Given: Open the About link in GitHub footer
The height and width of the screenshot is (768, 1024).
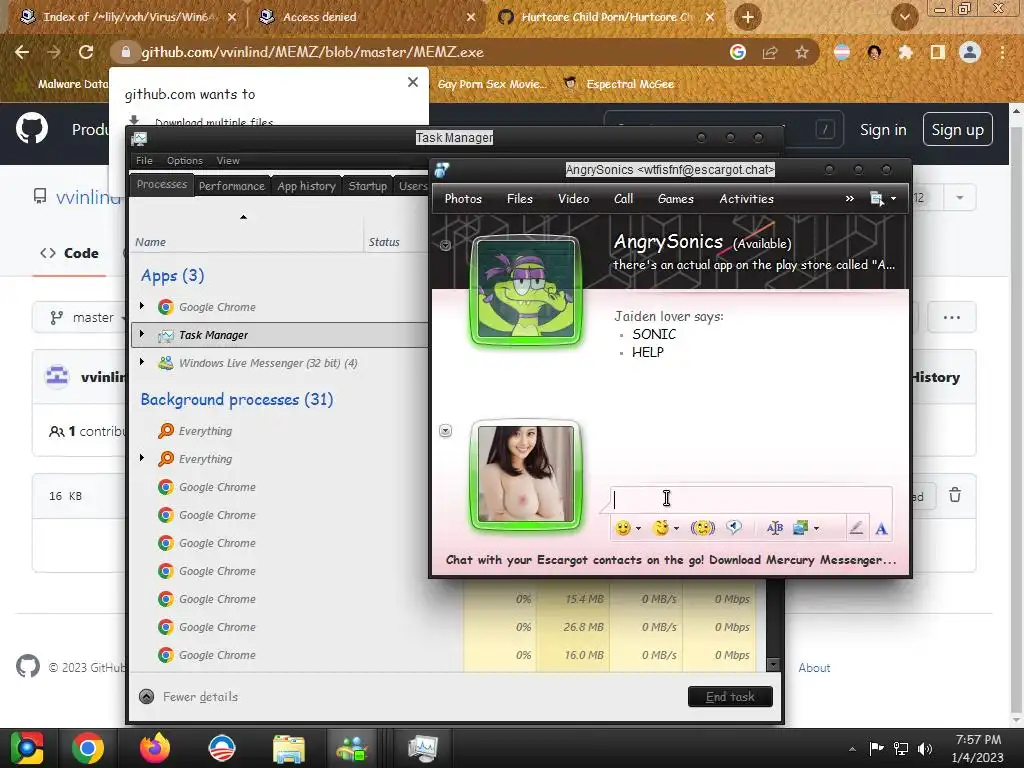Looking at the screenshot, I should point(814,668).
